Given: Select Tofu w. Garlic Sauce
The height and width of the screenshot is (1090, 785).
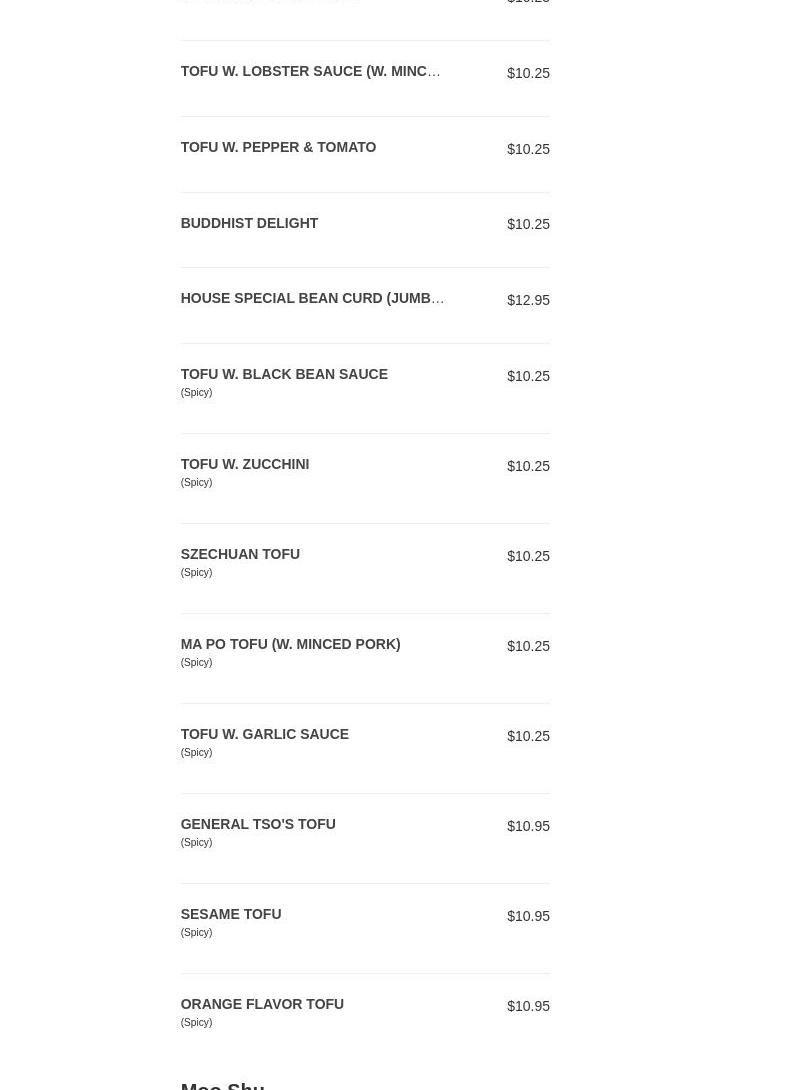Looking at the screenshot, I should 264,735.
